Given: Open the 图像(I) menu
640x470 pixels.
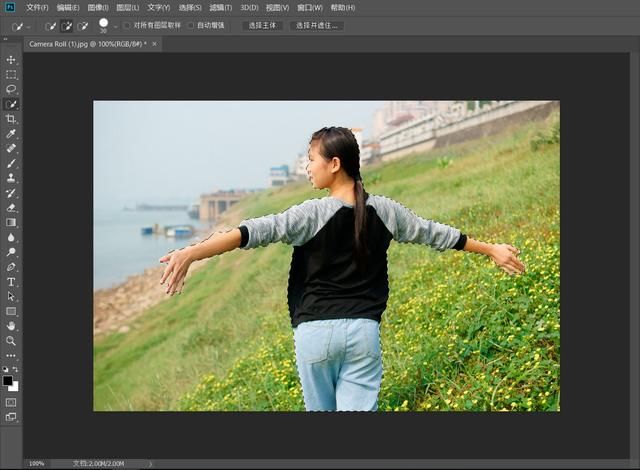Looking at the screenshot, I should pos(98,8).
